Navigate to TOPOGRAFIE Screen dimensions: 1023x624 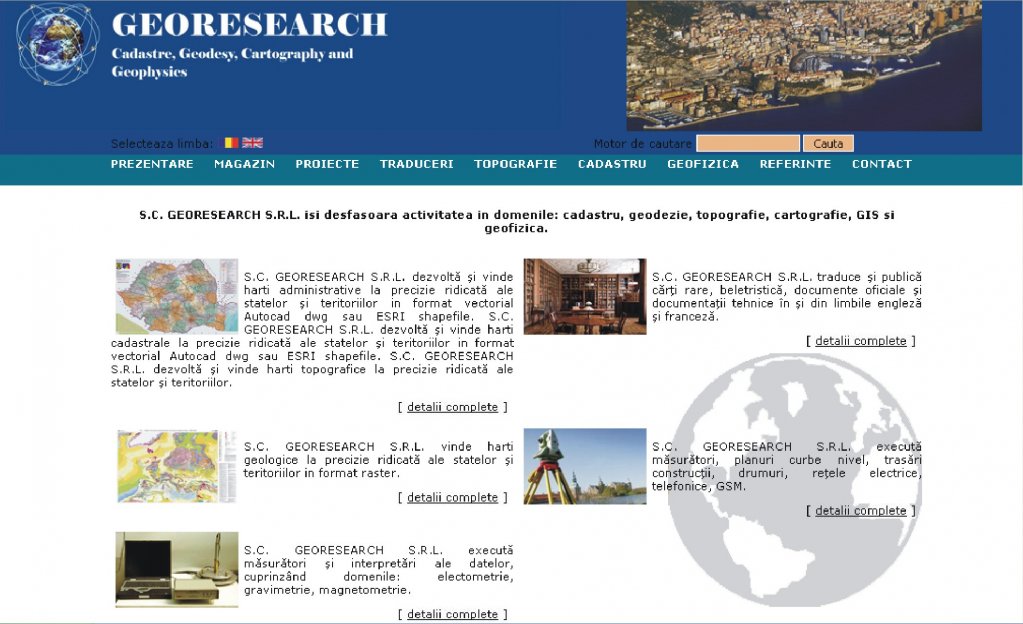515,164
